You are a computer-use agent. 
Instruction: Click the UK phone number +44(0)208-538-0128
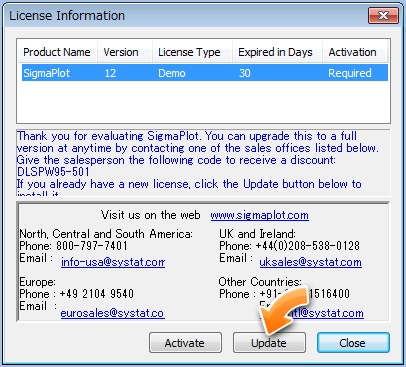point(307,246)
